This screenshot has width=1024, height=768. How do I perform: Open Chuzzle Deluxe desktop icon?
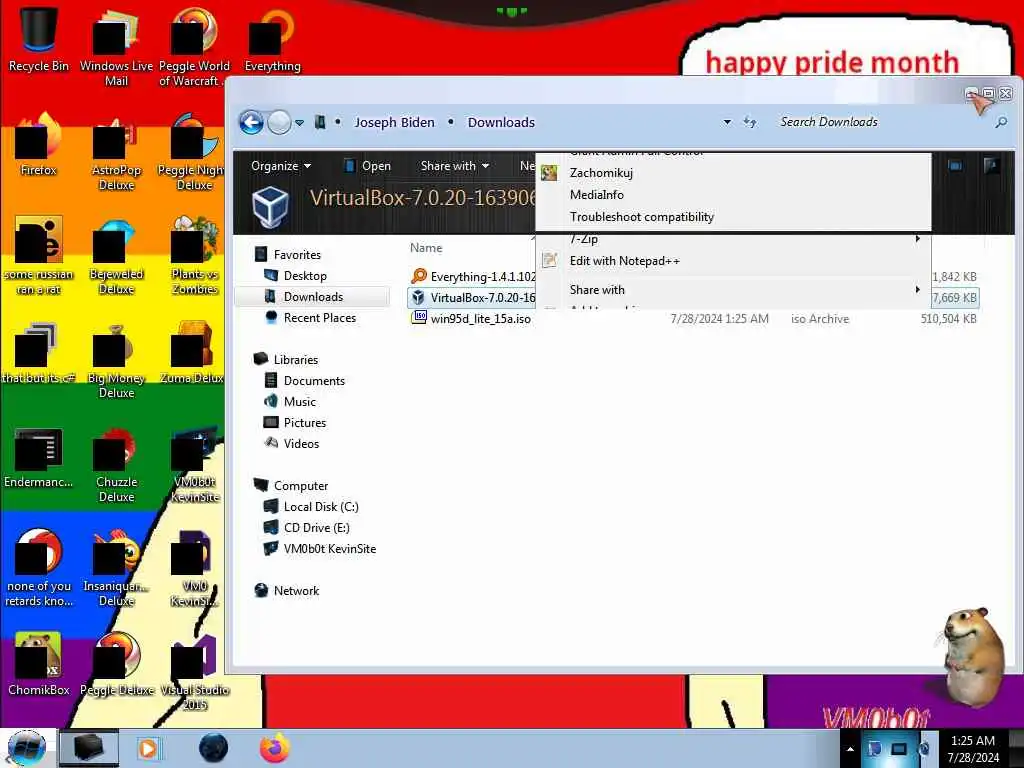[x=116, y=464]
